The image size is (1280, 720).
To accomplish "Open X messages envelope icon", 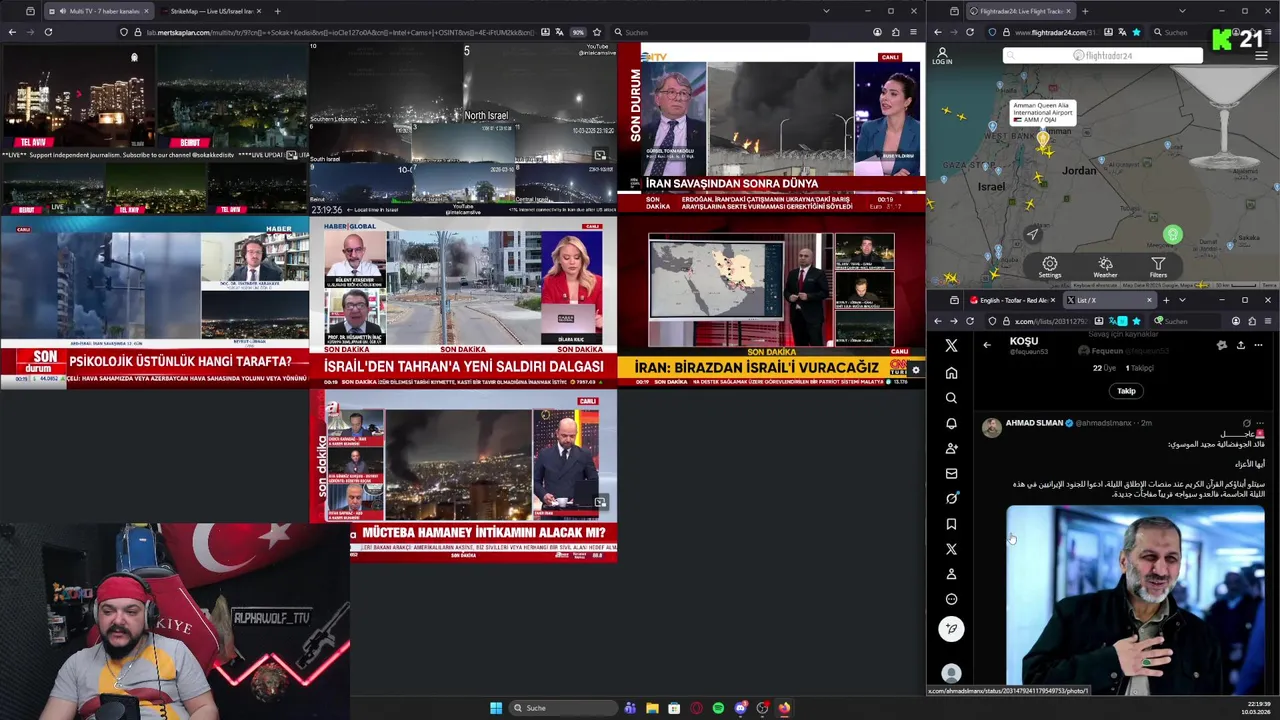I will click(x=951, y=473).
